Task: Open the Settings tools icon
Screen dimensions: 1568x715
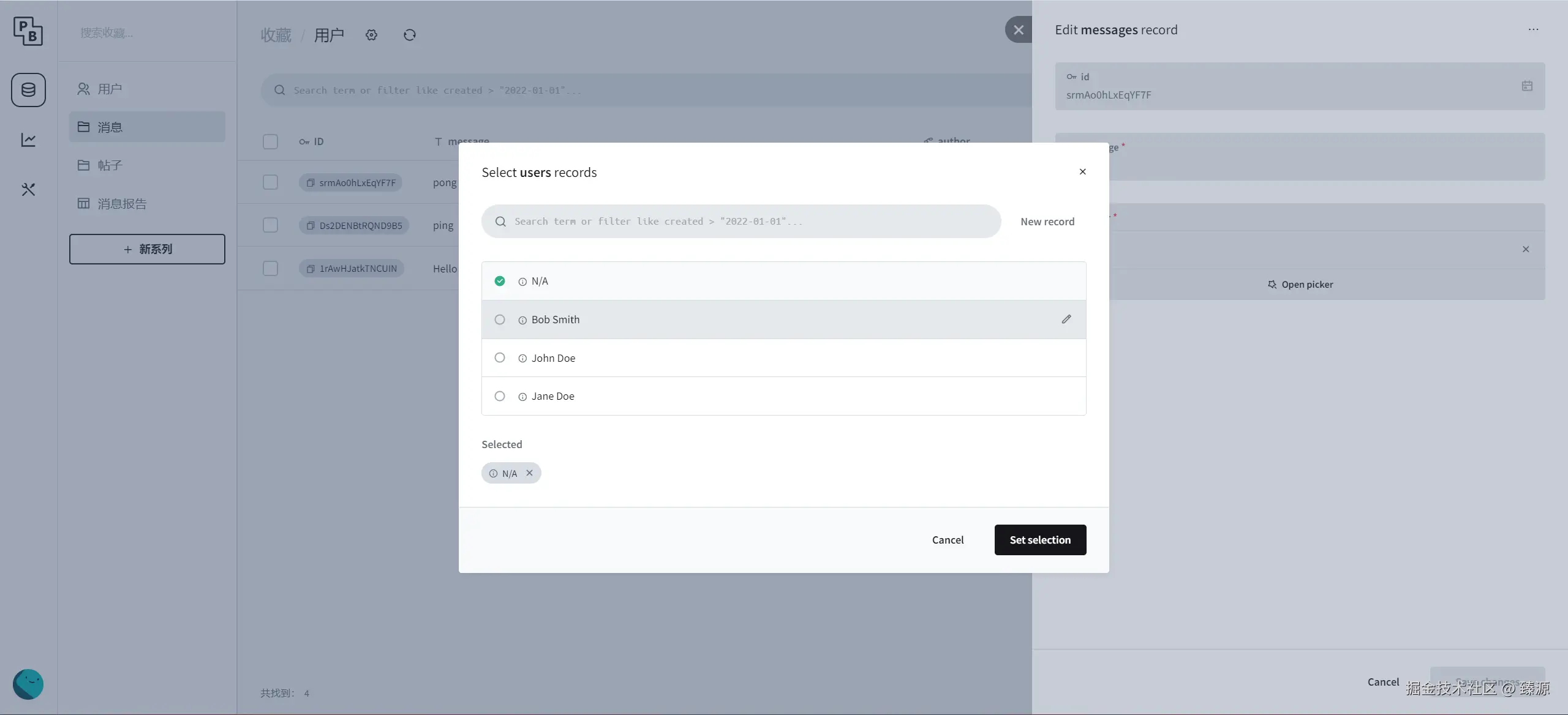Action: click(x=28, y=190)
